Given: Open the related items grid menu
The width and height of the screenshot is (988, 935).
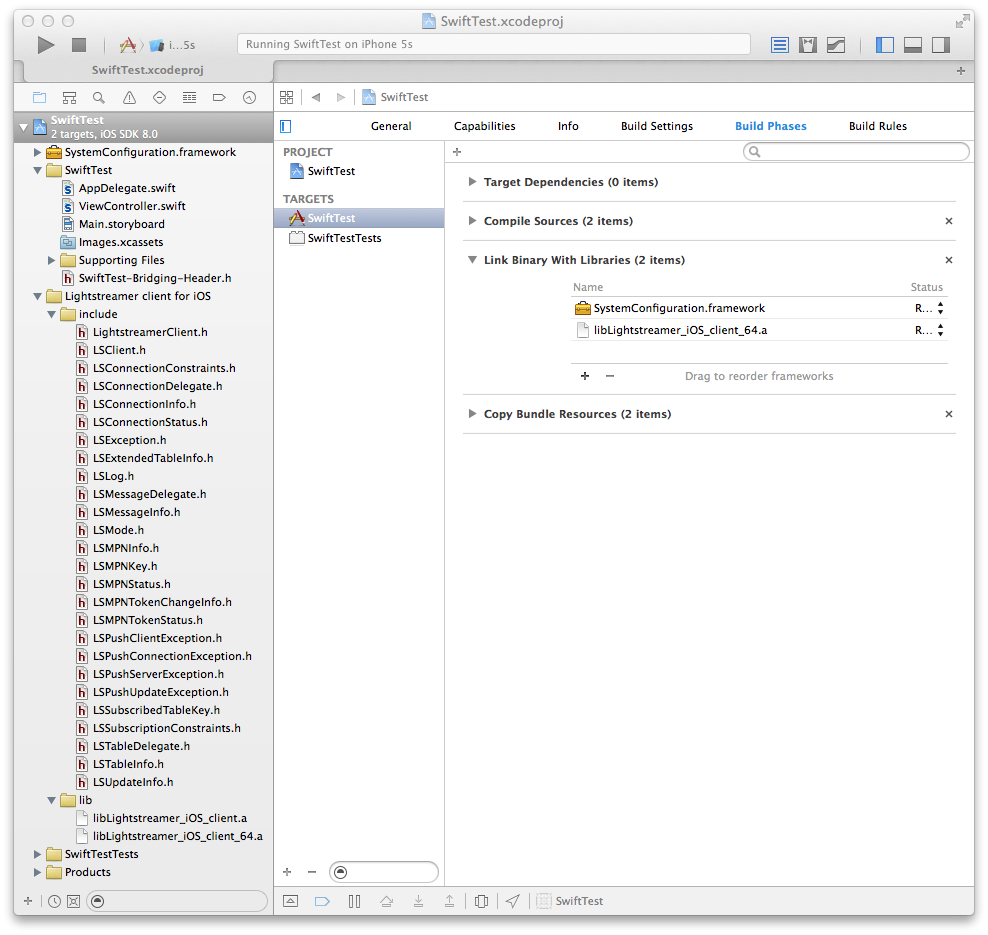Looking at the screenshot, I should click(287, 97).
